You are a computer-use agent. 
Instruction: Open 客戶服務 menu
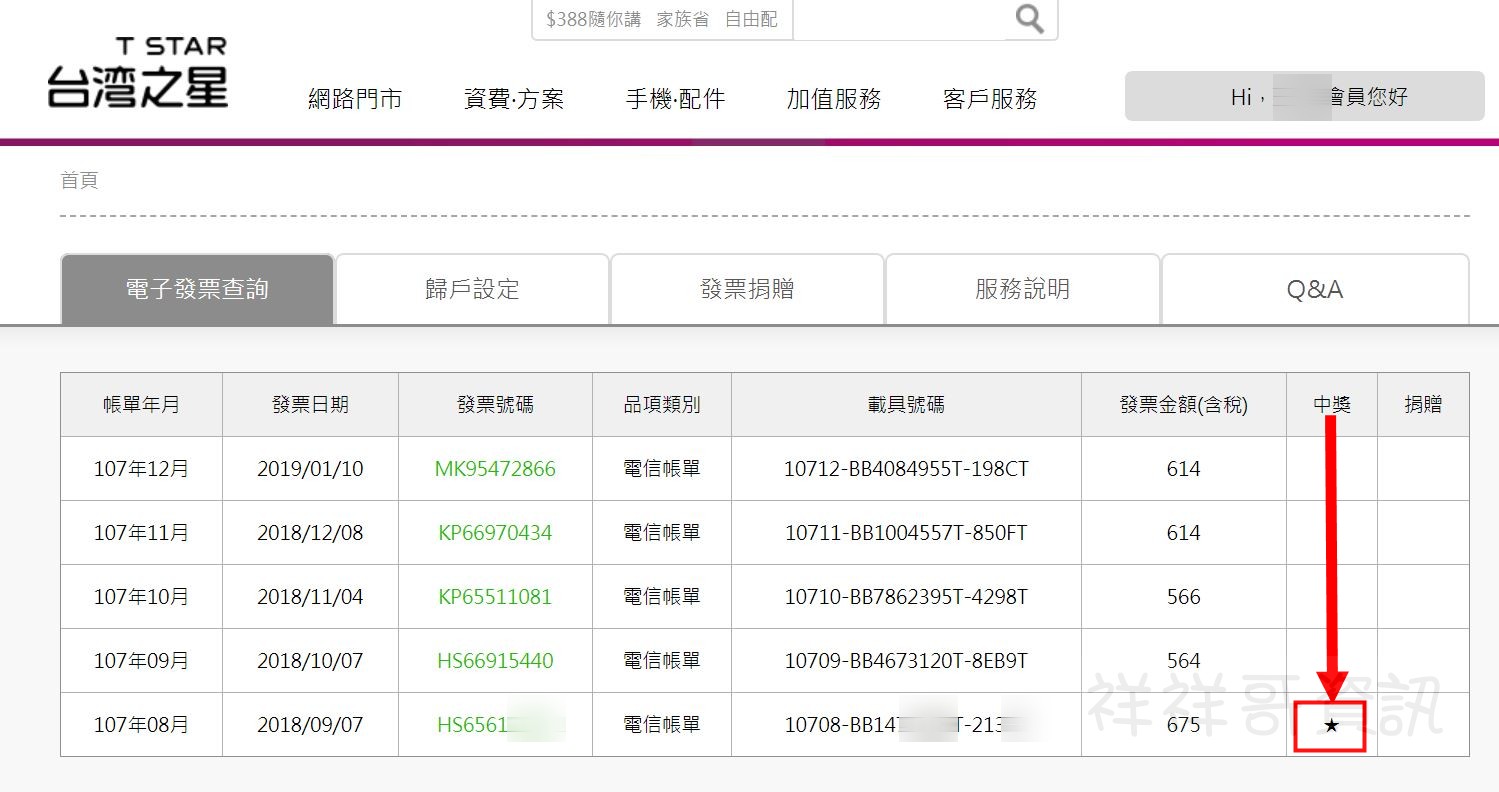[x=990, y=99]
